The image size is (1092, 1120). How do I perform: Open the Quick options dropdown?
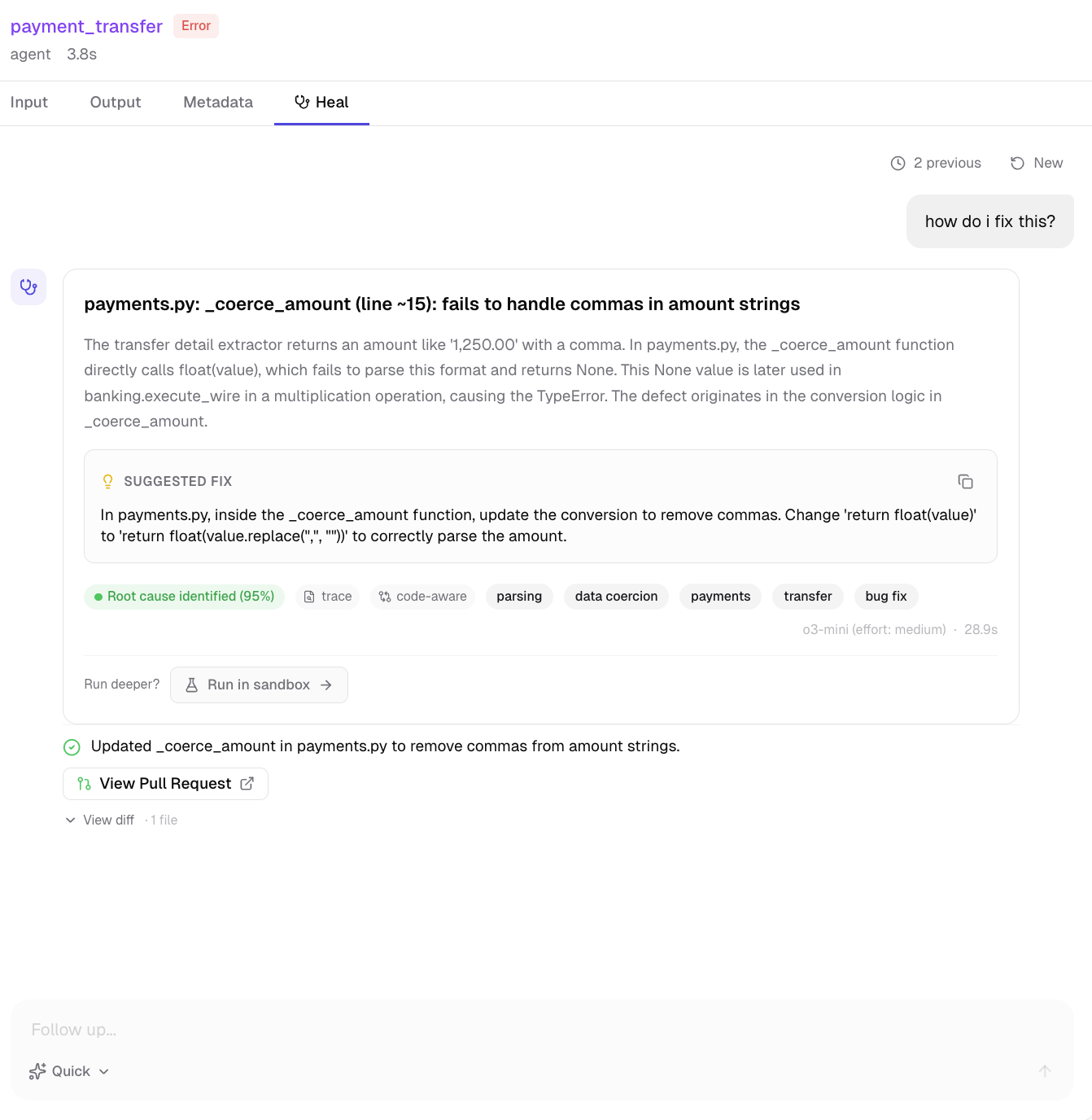pyautogui.click(x=69, y=1071)
